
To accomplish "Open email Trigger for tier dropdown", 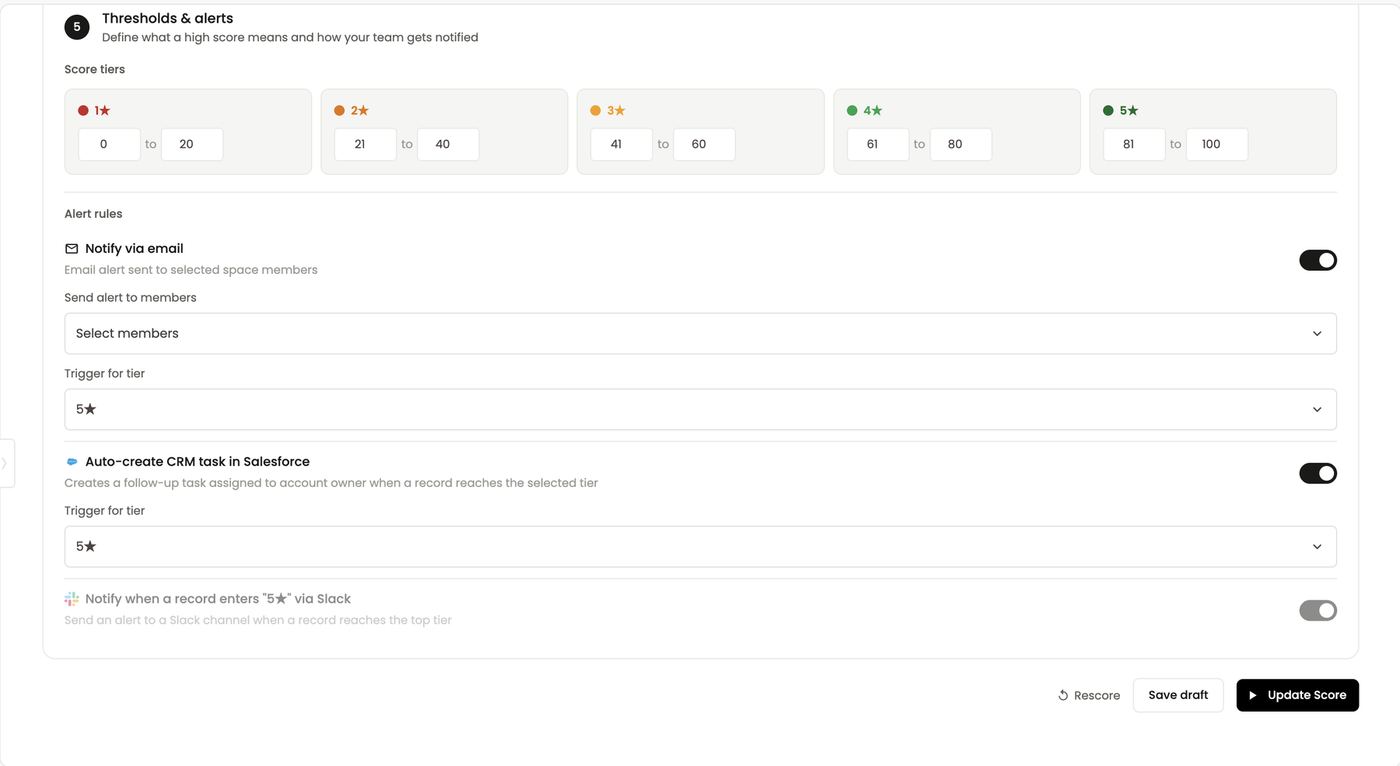I will [700, 409].
